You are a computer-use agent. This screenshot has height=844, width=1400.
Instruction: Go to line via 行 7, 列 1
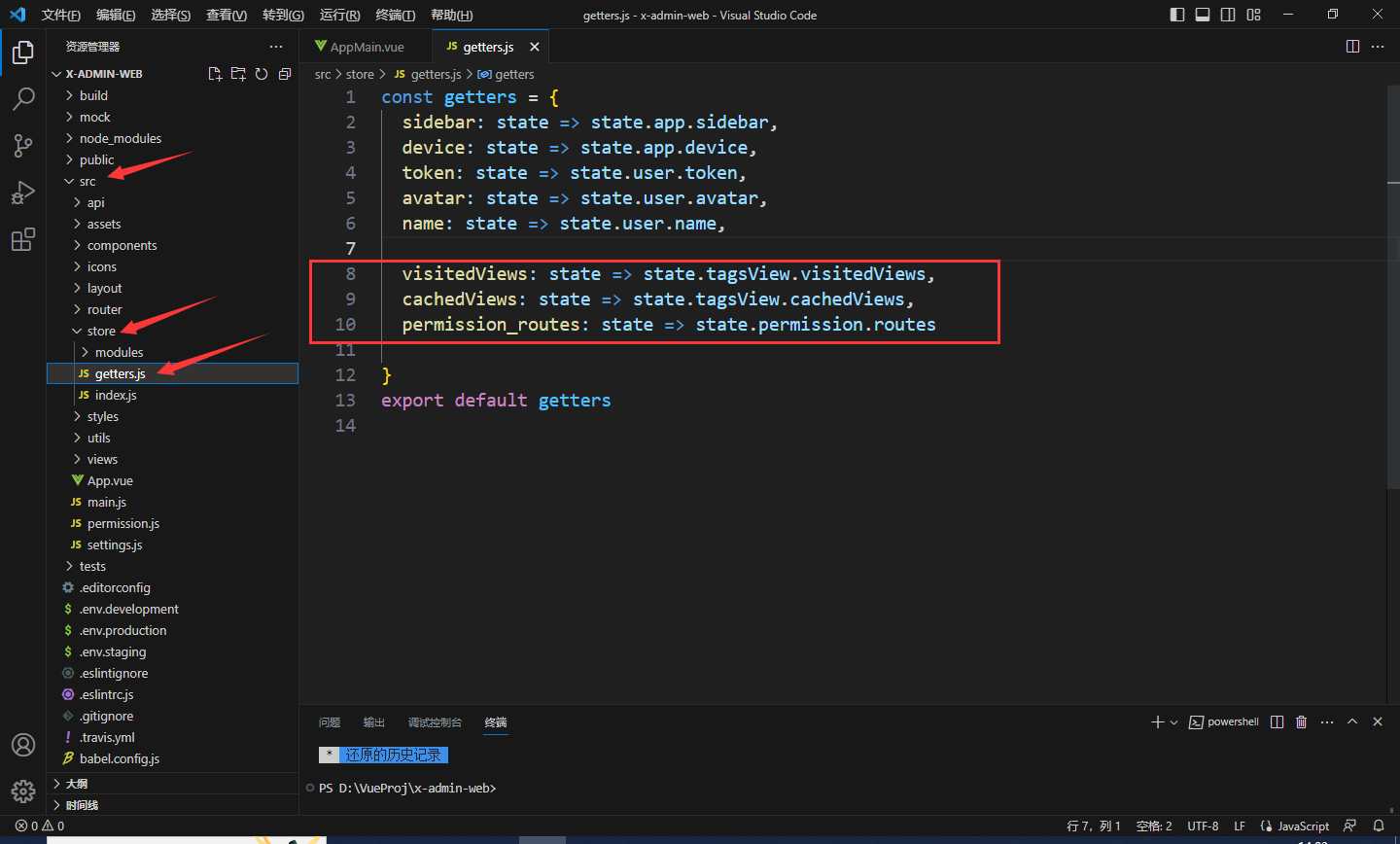pos(1094,826)
